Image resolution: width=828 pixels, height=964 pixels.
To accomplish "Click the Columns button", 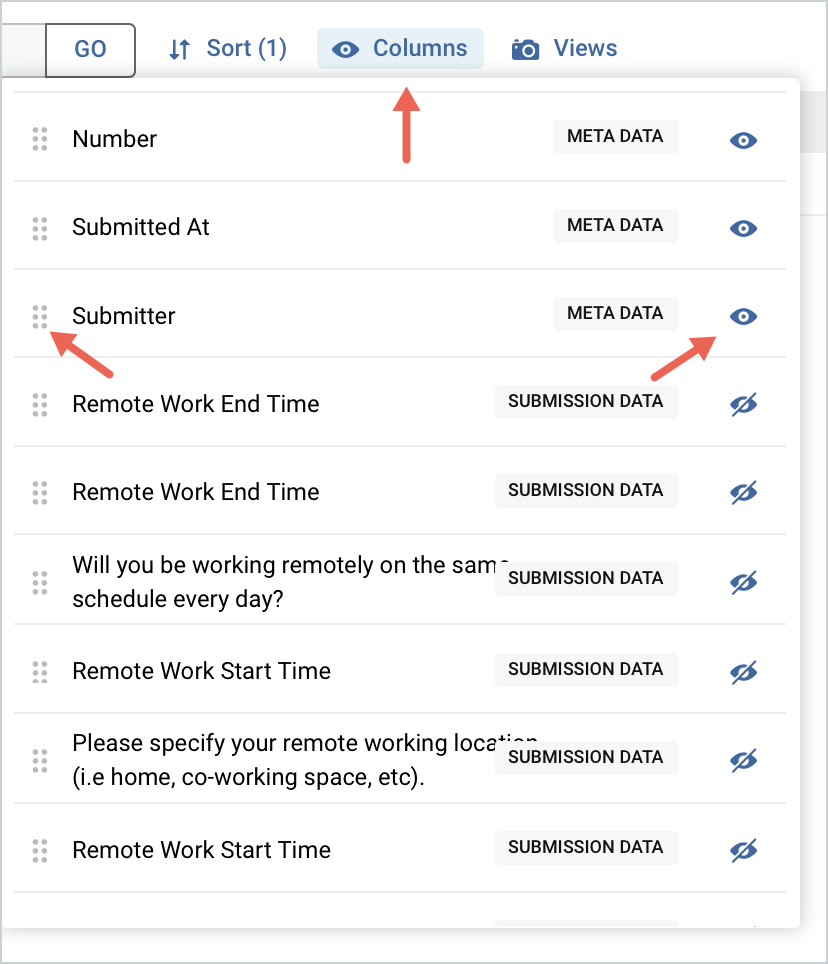I will click(x=400, y=48).
